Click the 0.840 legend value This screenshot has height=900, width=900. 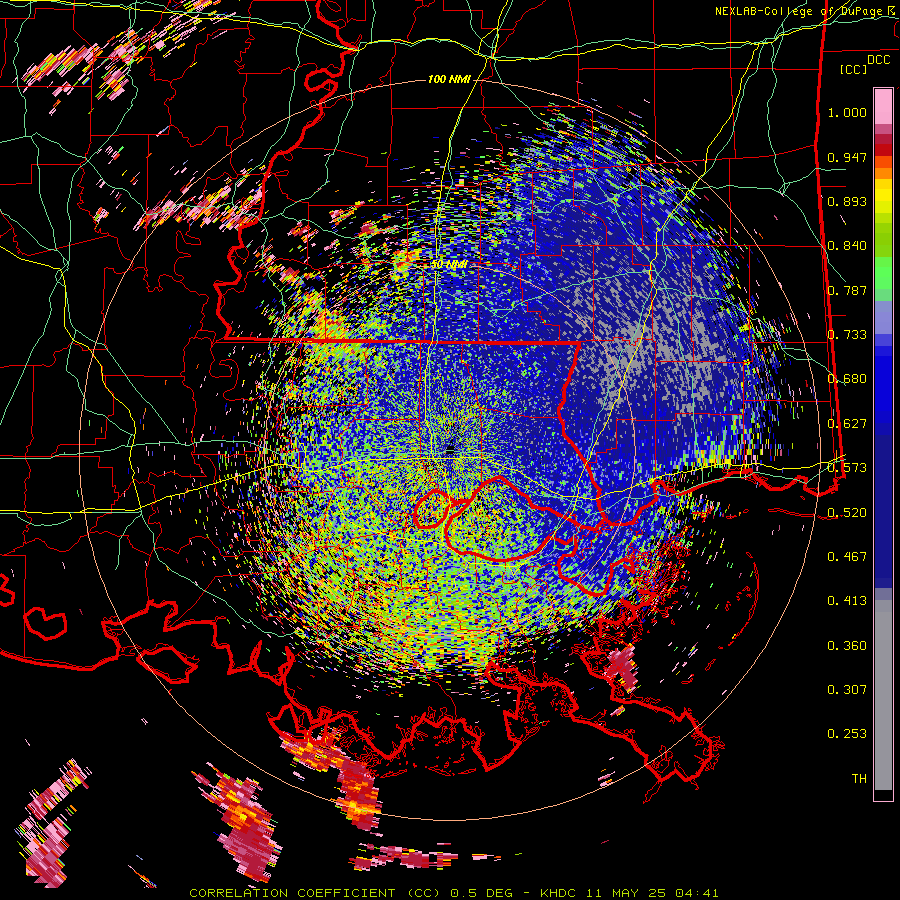click(847, 246)
